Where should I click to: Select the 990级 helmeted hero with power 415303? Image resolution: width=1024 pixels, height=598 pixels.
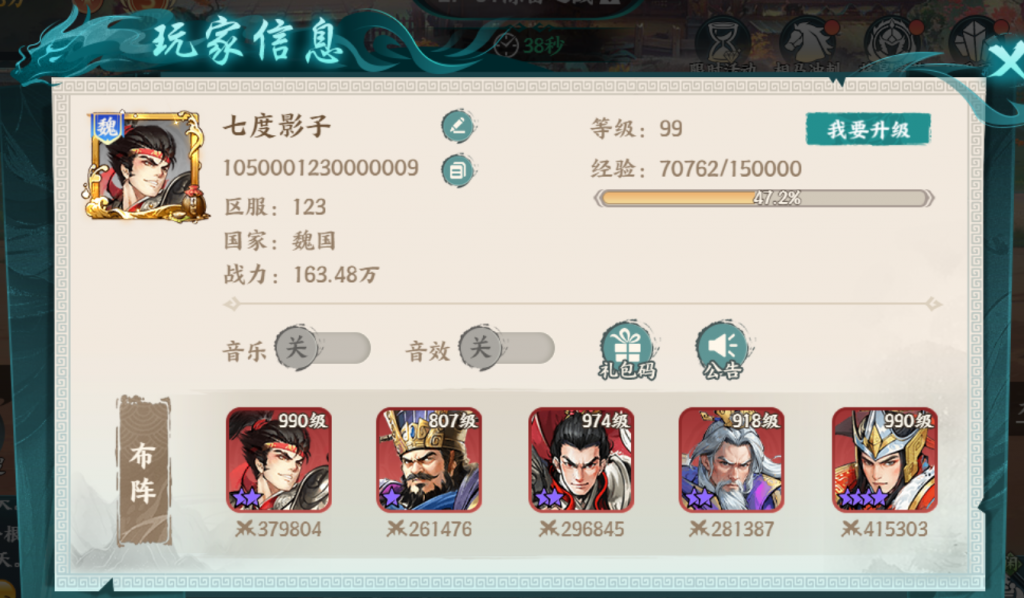pos(885,460)
